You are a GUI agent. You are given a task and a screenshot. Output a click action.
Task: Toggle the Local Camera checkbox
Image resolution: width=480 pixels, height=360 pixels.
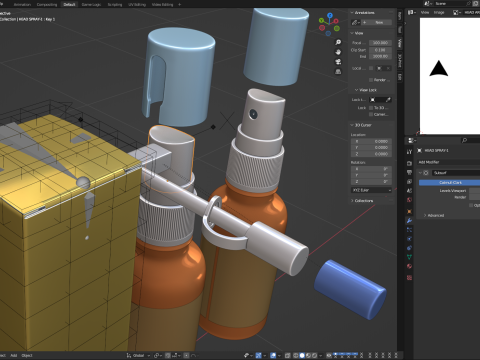tap(371, 68)
